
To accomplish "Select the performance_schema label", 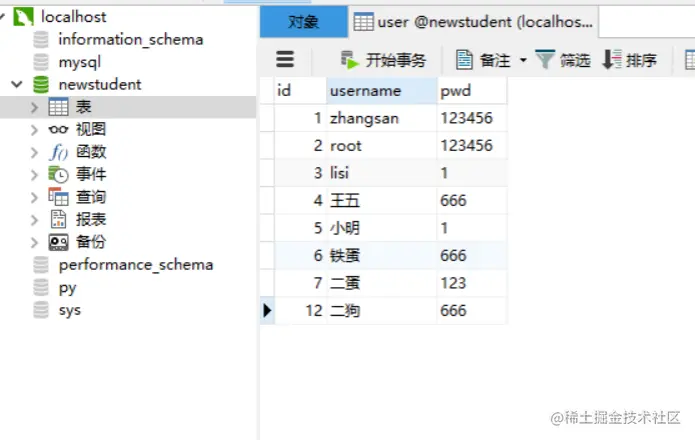I will [x=136, y=265].
